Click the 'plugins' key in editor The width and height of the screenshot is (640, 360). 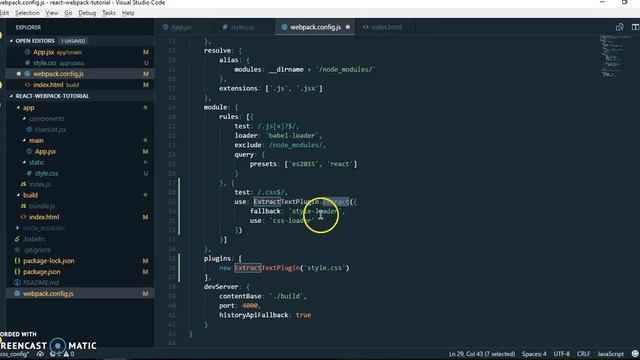(217, 258)
